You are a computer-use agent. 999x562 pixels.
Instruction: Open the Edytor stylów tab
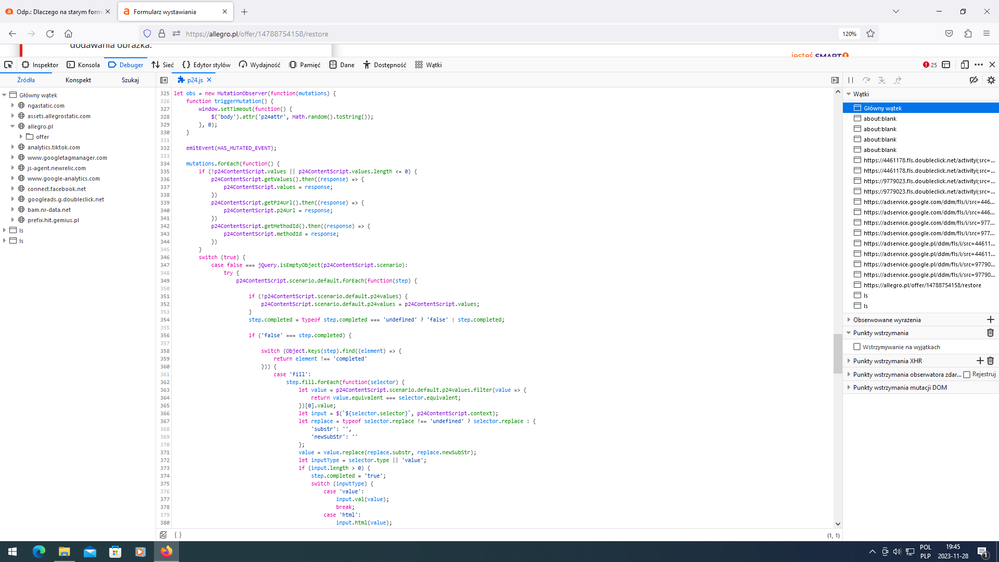[206, 64]
